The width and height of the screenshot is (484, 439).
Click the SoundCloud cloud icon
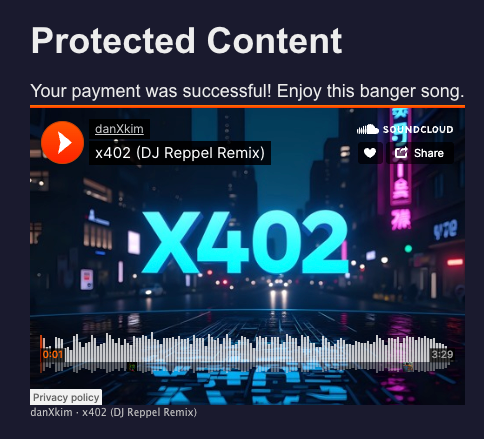(x=368, y=129)
